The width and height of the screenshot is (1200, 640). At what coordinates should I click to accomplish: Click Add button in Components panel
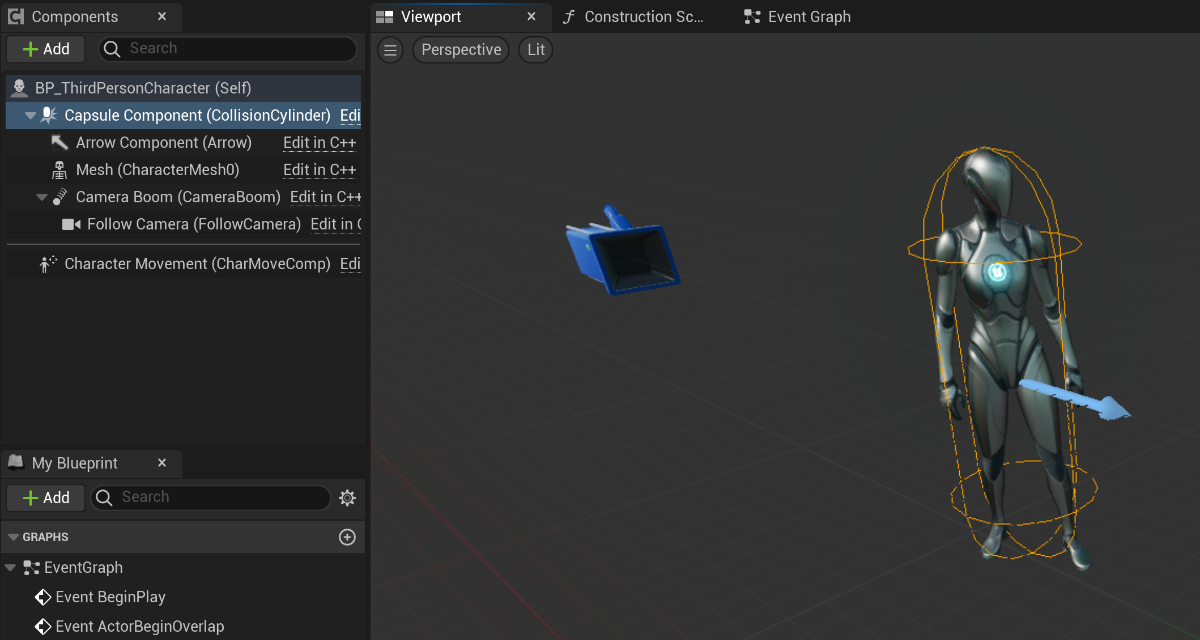click(x=46, y=49)
